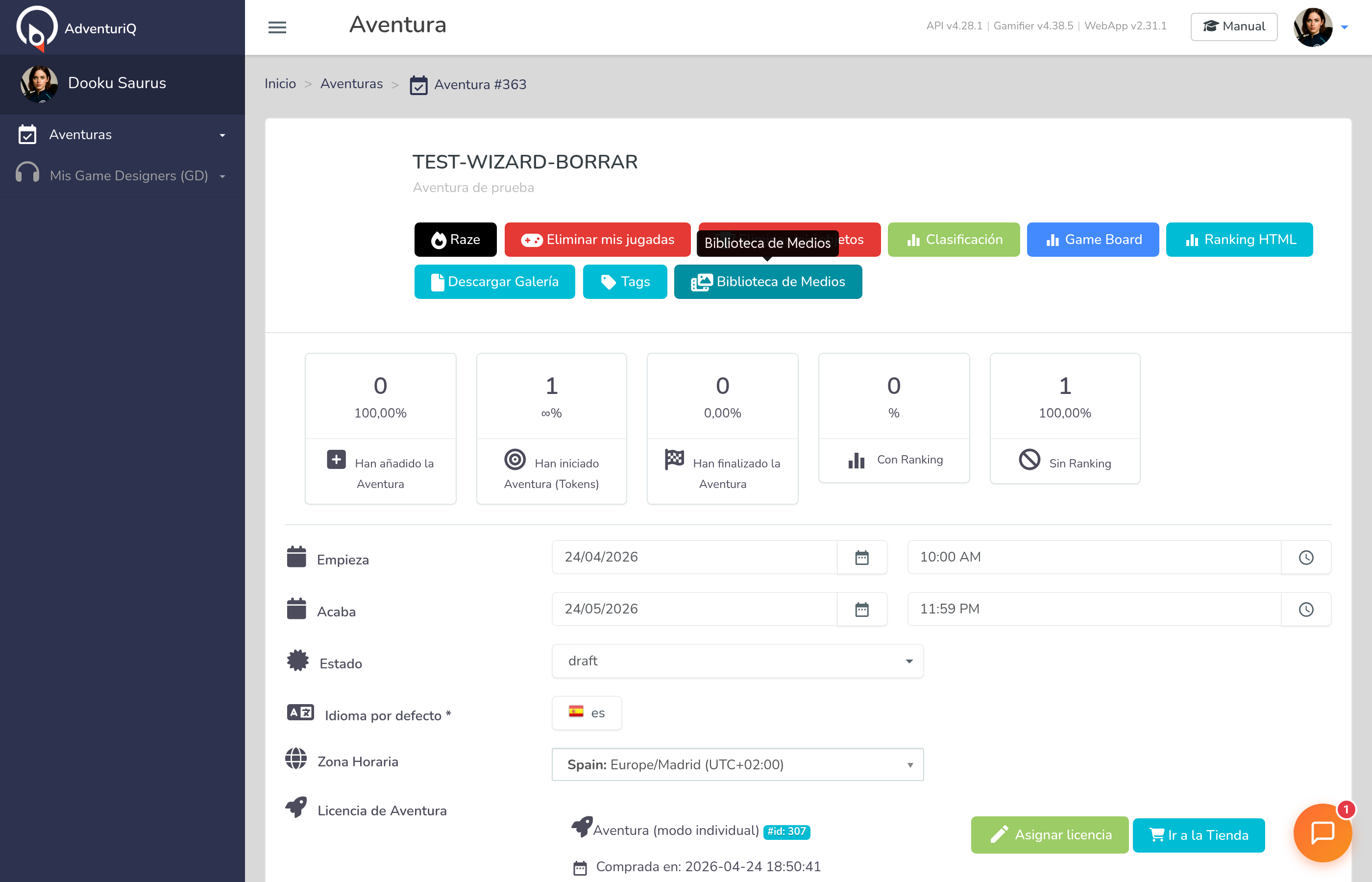Open Biblioteca de Medios button
The height and width of the screenshot is (882, 1372).
(768, 281)
